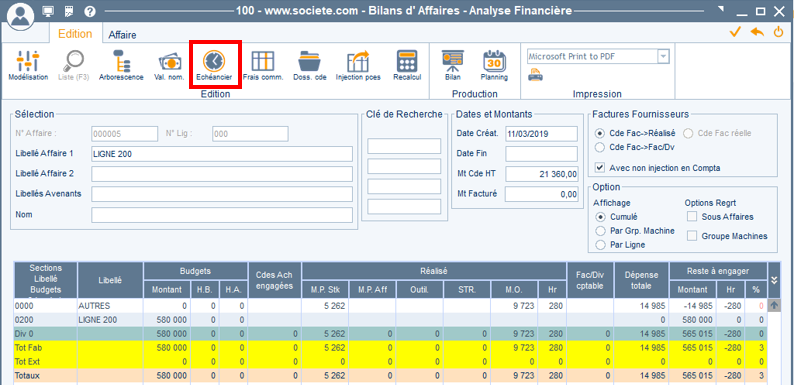
Task: Click the Fac/Div cptable column header
Action: tap(590, 280)
